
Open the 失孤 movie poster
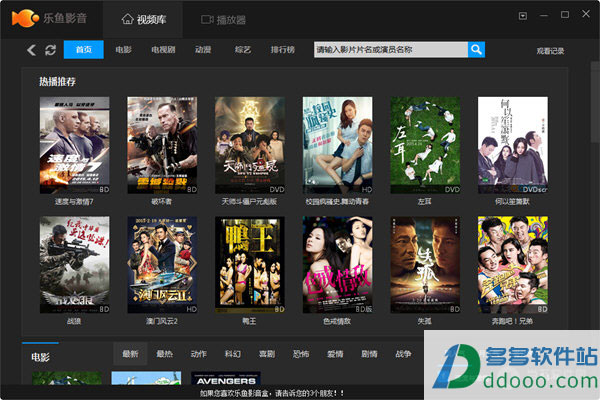425,264
